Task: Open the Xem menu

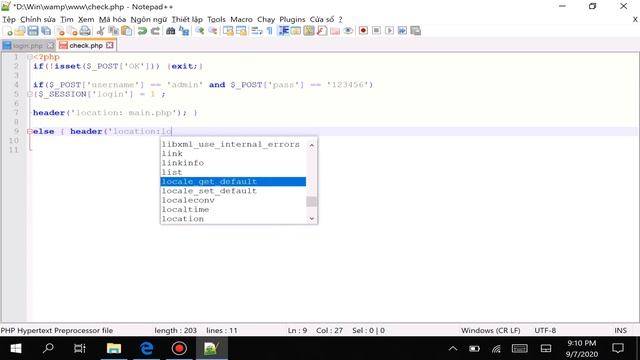Action: coord(86,19)
